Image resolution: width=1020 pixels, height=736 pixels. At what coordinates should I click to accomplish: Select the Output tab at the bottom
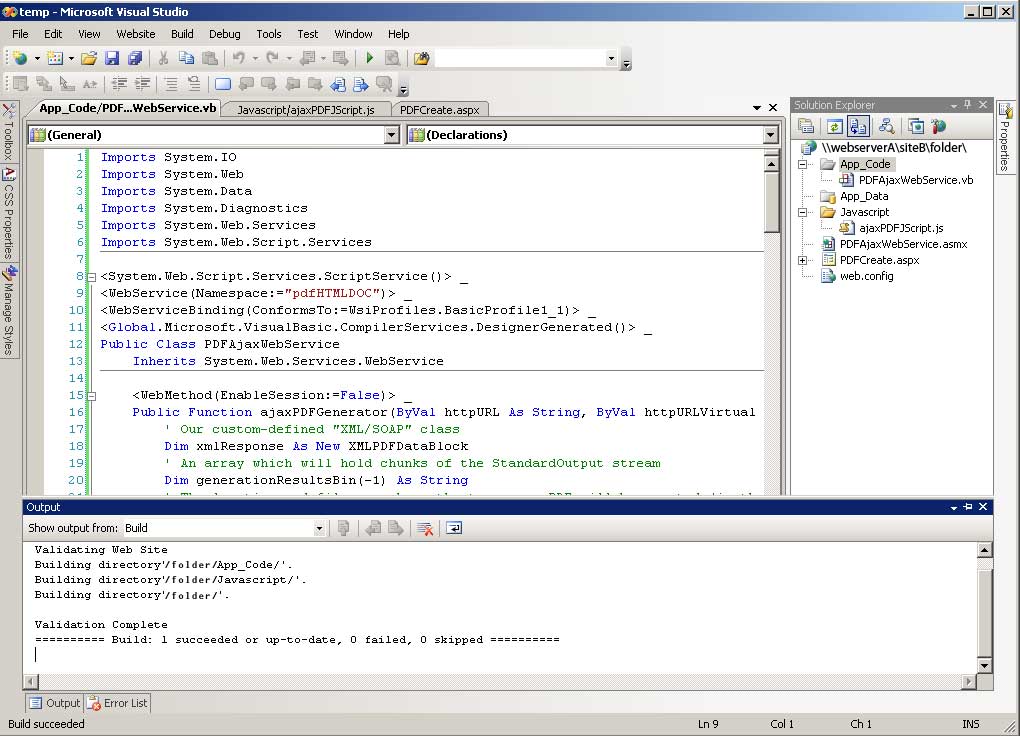[x=55, y=703]
